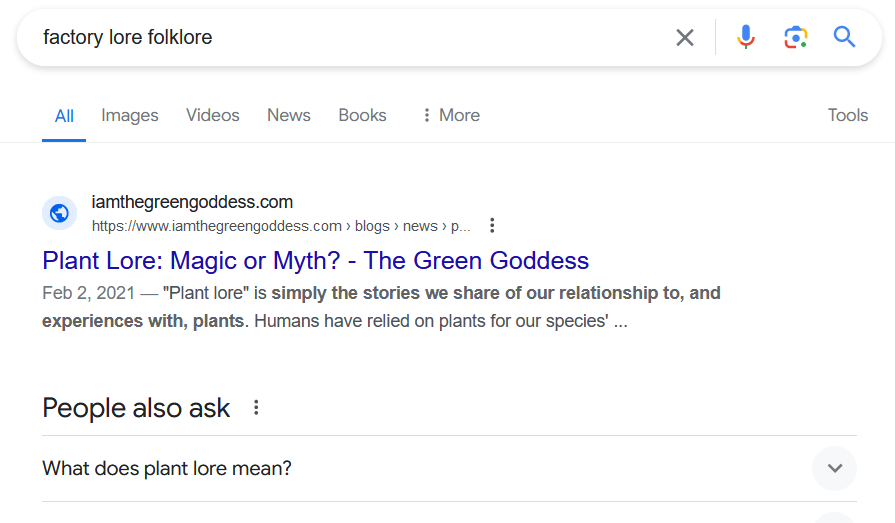
Task: Click the blue magnifying glass search icon
Action: (x=844, y=37)
